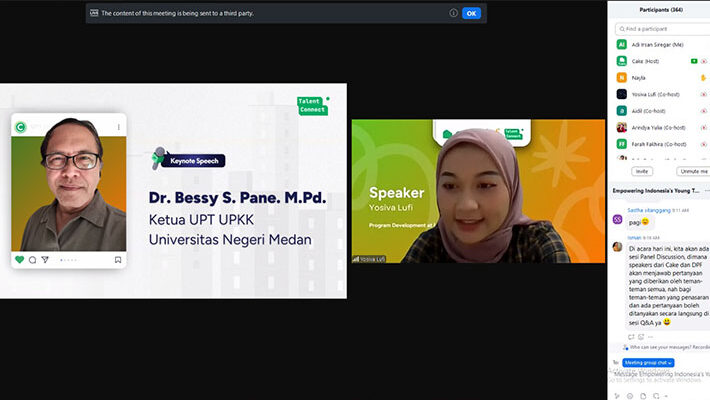Click Farah Fakhira's FF avatar icon
Image resolution: width=710 pixels, height=400 pixels.
(x=621, y=144)
